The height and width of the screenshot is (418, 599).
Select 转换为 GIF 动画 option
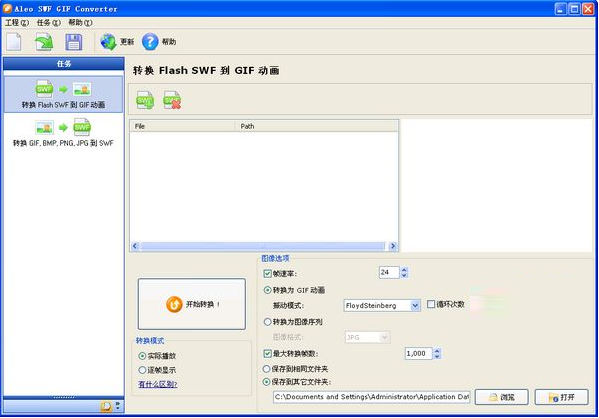[x=295, y=290]
